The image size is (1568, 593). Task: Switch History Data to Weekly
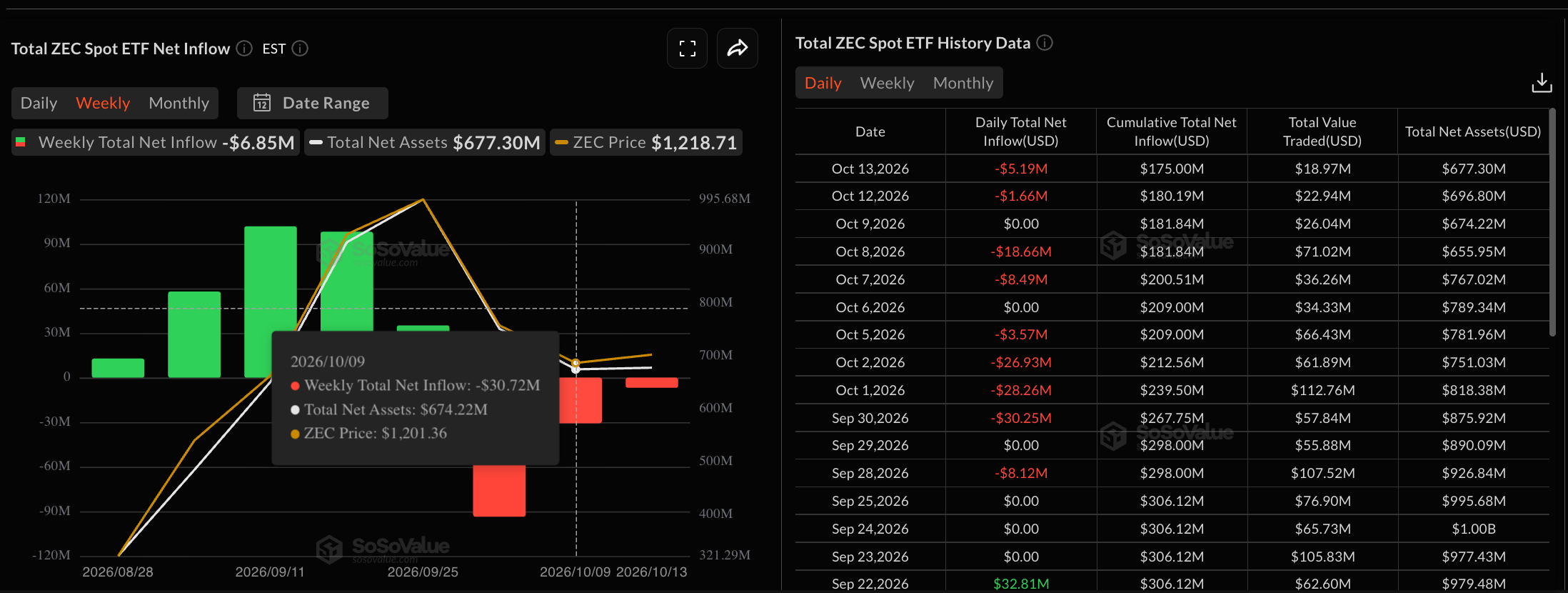point(887,83)
